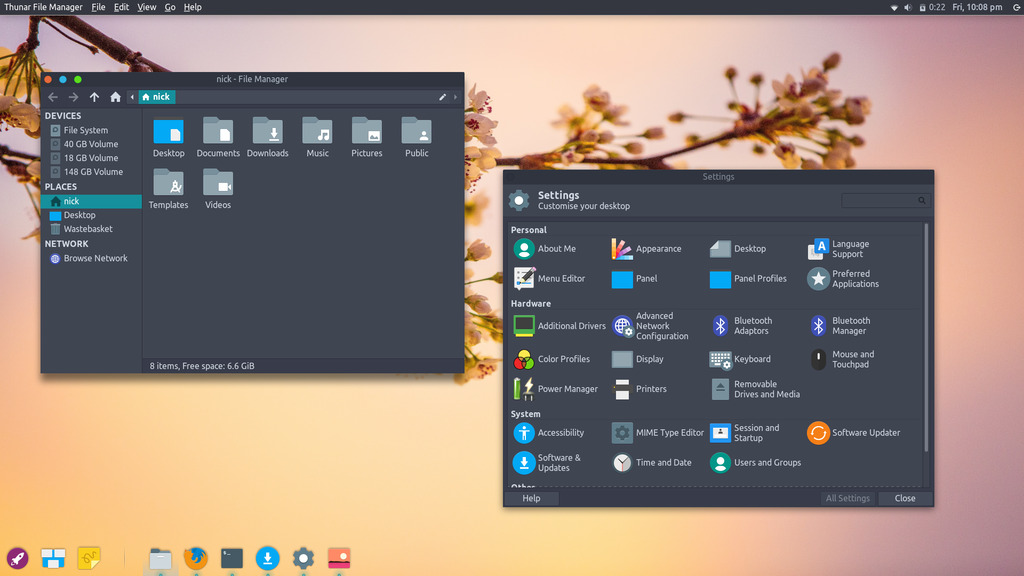Open the View menu
Viewport: 1024px width, 576px height.
(146, 7)
